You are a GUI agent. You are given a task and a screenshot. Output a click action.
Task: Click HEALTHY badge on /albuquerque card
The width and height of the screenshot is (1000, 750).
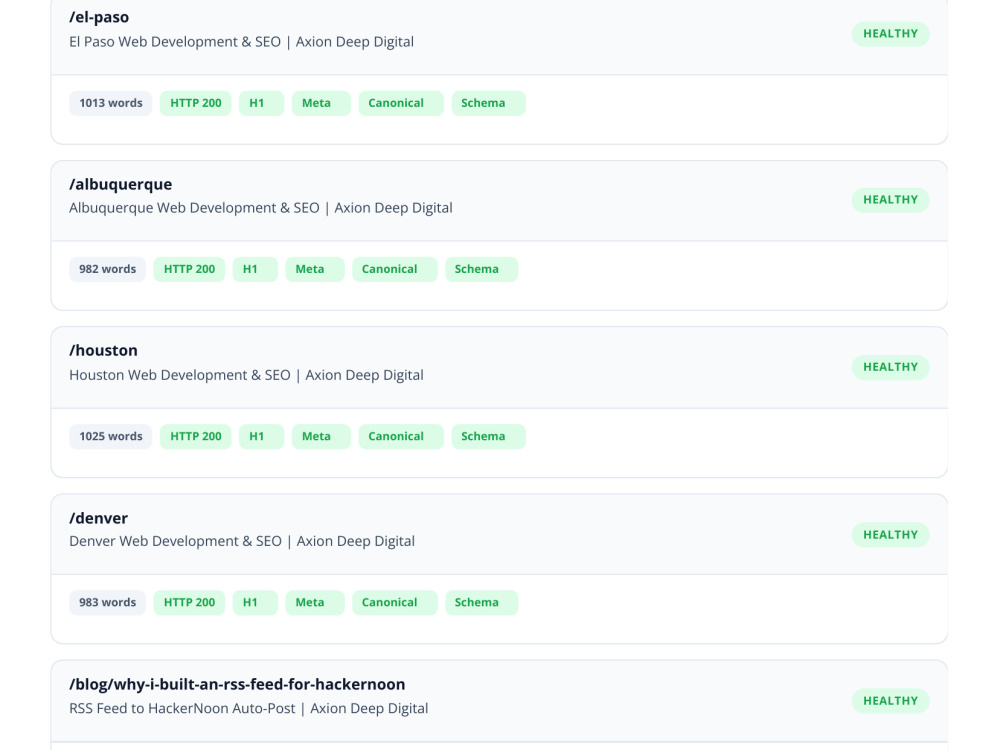tap(890, 200)
